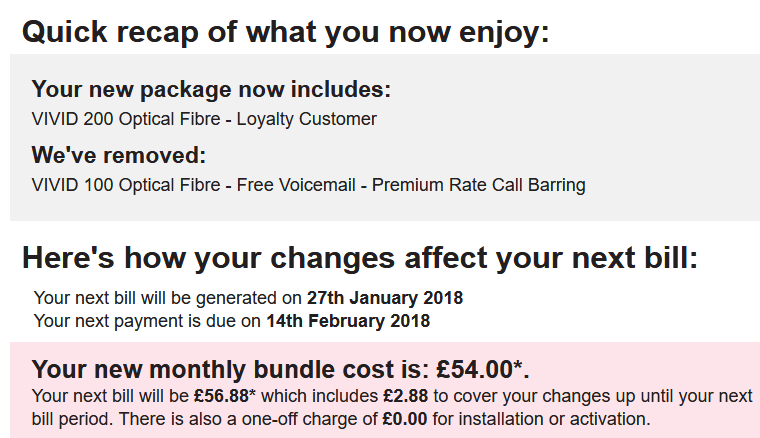Image resolution: width=760 pixels, height=438 pixels.
Task: Click 'Your next bill will be generated' line
Action: (248, 297)
